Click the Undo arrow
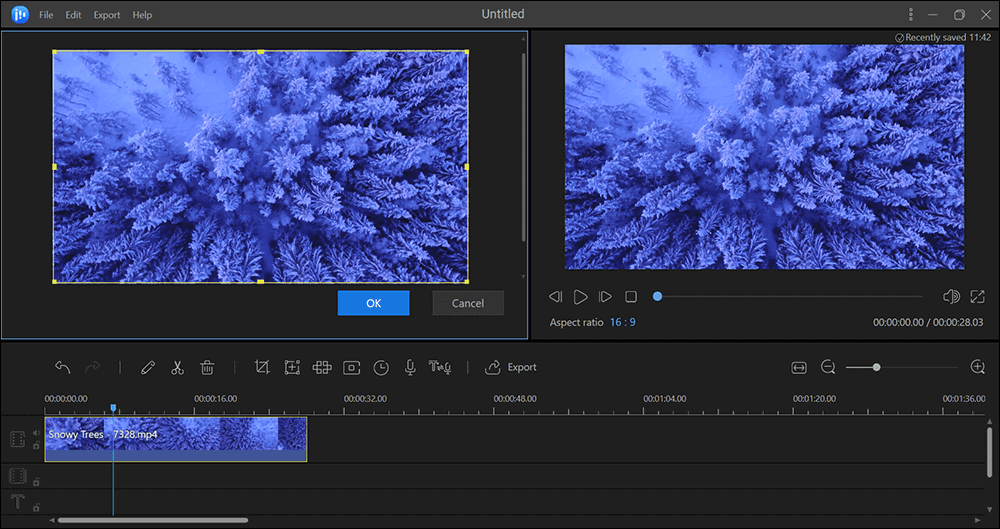Screen dimensions: 1000x529 coord(63,368)
